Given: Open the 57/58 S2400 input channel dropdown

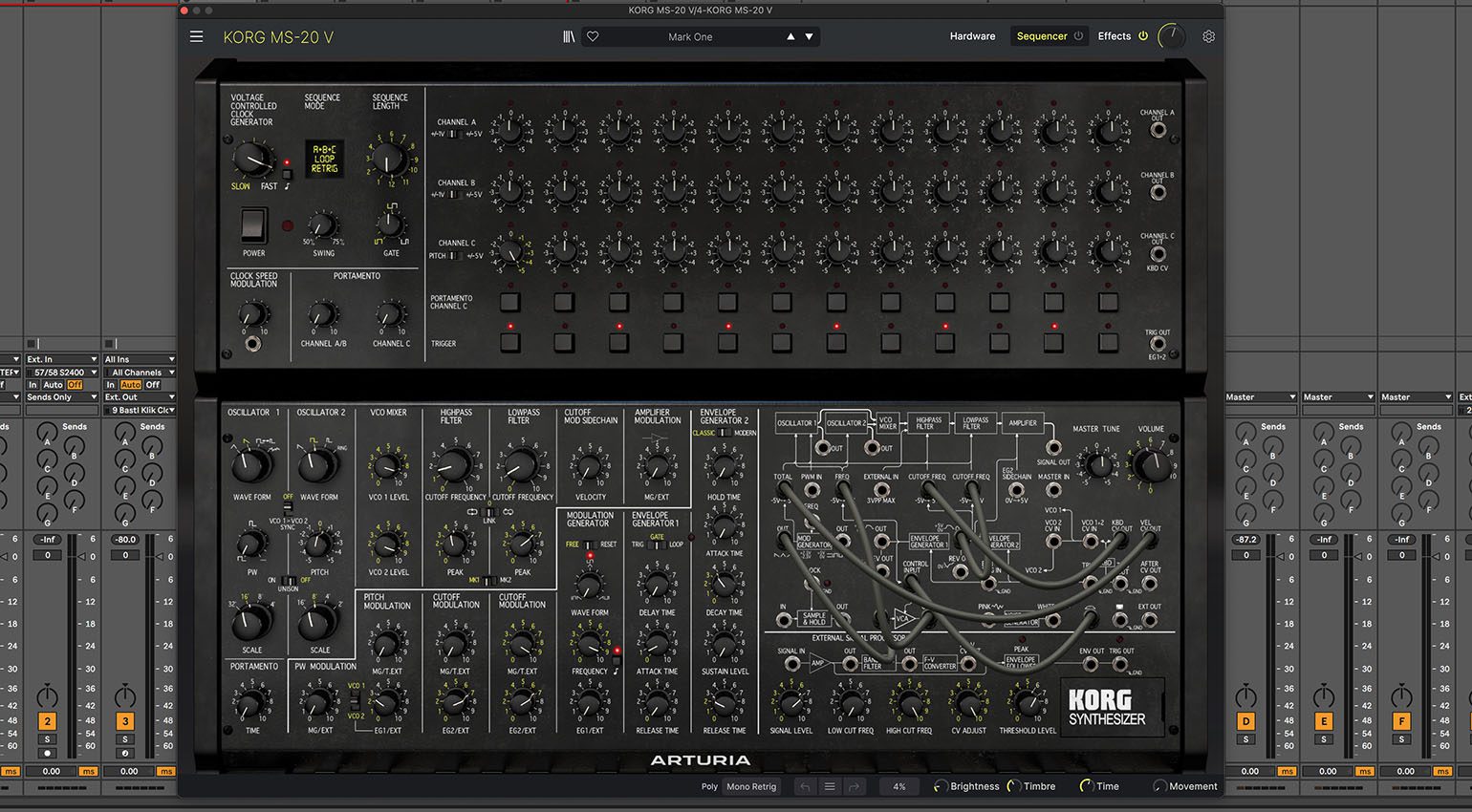Looking at the screenshot, I should tap(61, 372).
